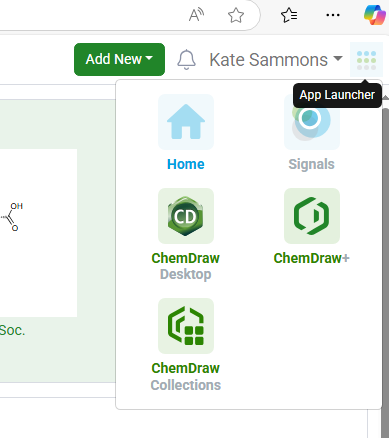This screenshot has height=438, width=389.
Task: Open the browser favorites list icon
Action: click(289, 15)
